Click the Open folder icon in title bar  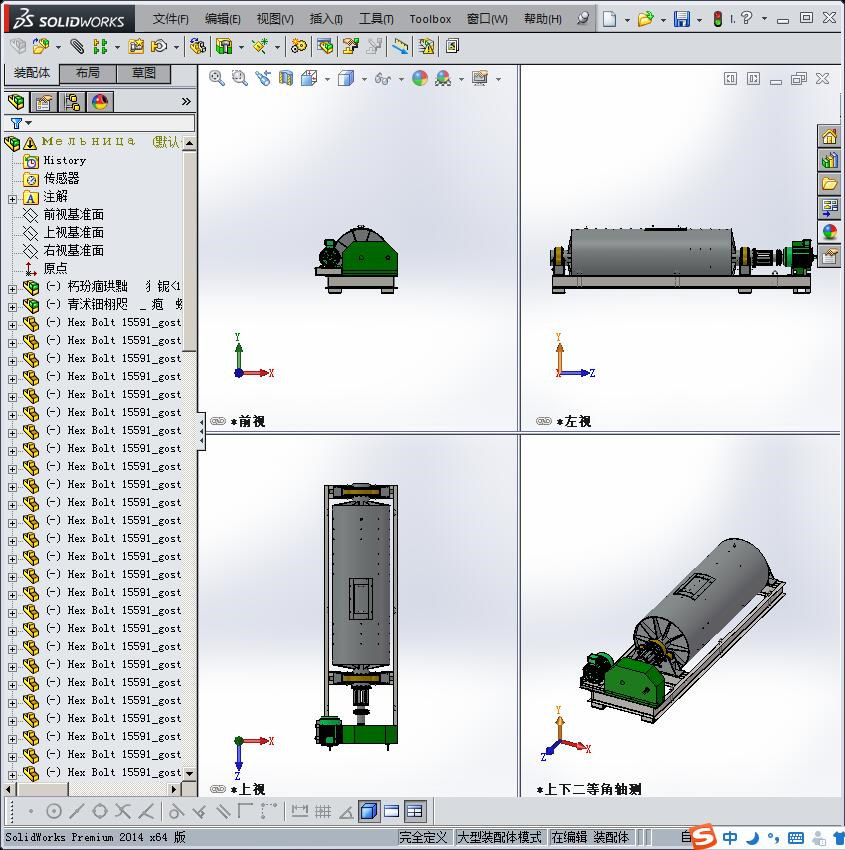[x=645, y=19]
